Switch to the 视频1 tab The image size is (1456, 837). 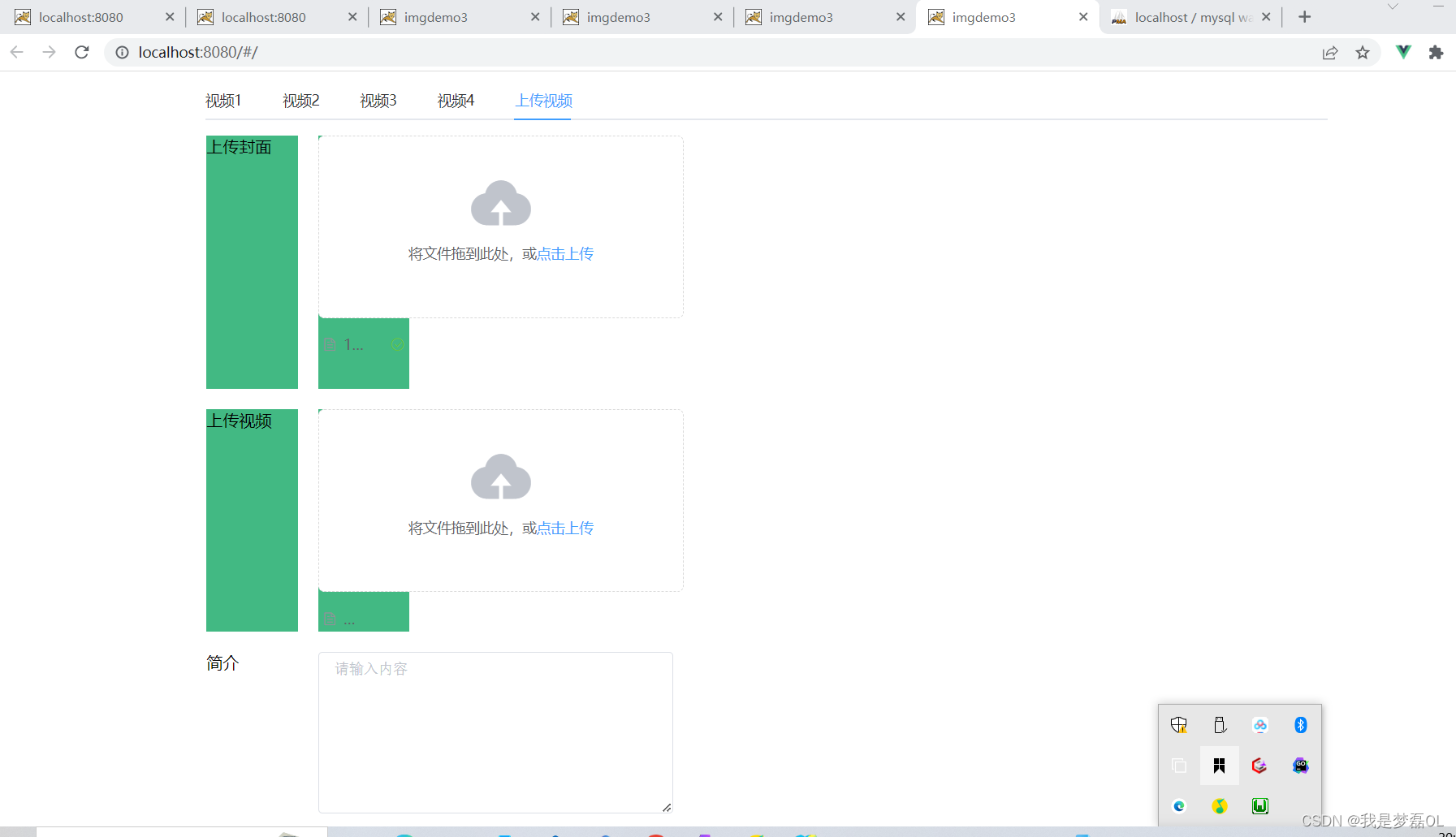pyautogui.click(x=223, y=101)
